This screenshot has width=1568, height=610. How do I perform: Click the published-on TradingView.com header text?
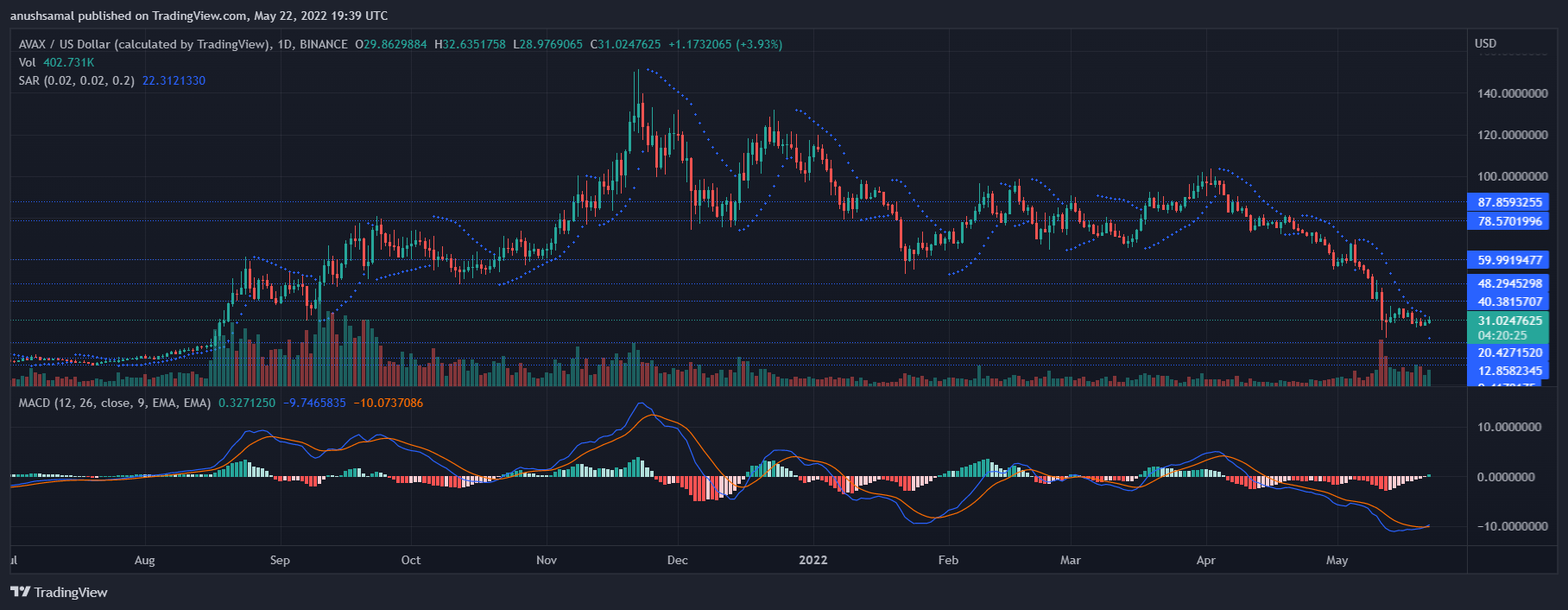point(199,16)
